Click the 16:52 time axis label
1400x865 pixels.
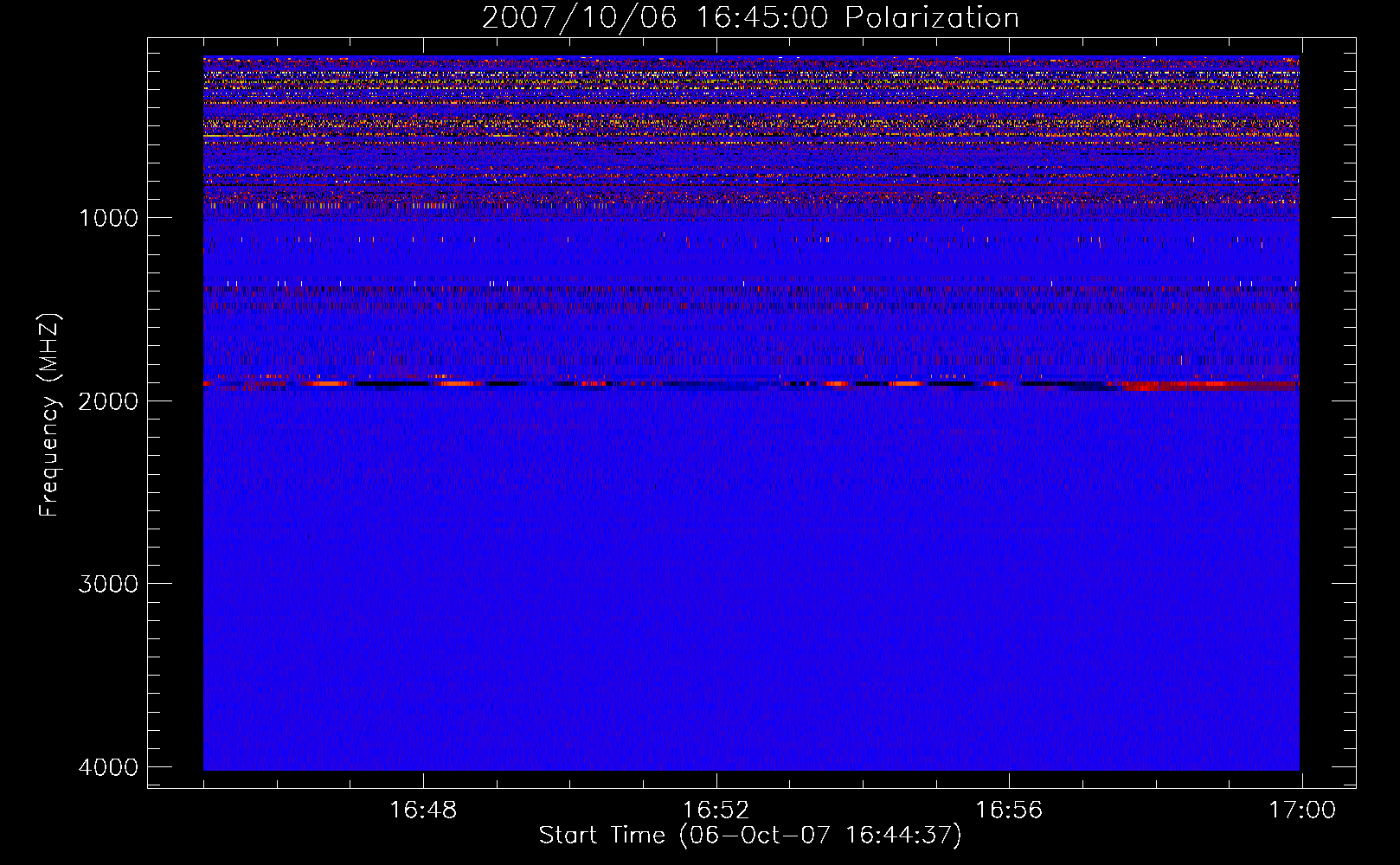click(x=716, y=811)
